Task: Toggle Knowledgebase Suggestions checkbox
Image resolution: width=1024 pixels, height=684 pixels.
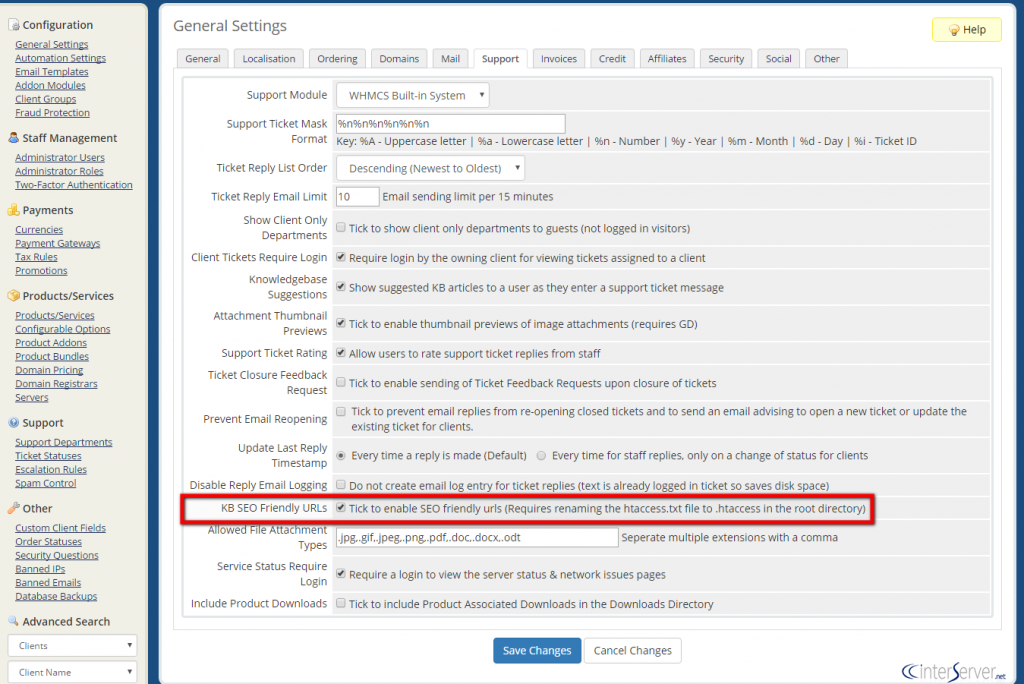Action: click(x=341, y=286)
